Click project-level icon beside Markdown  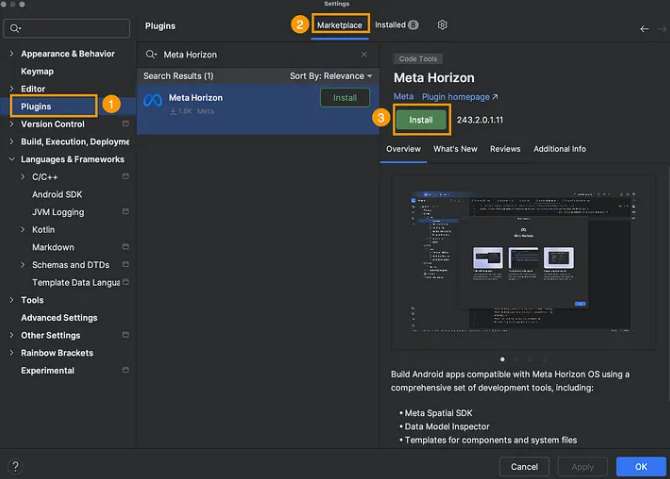pyautogui.click(x=126, y=247)
